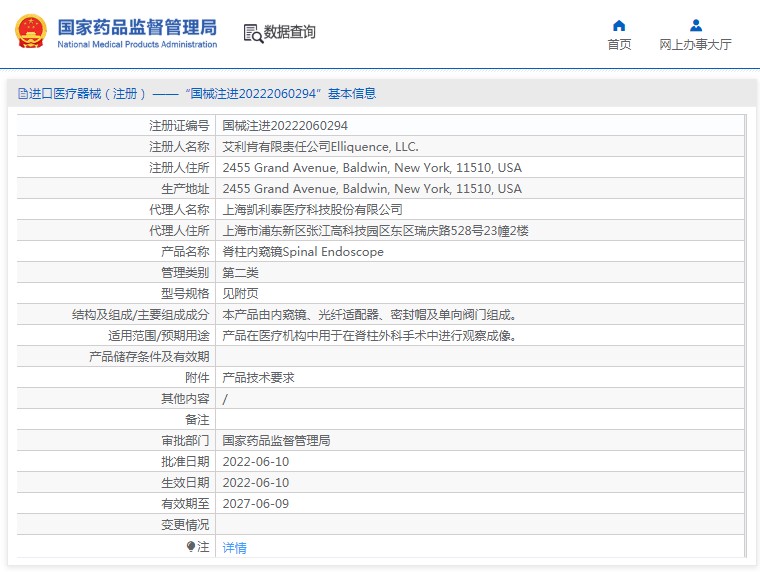Open 网上办事大厅 label
The image size is (760, 572).
click(x=695, y=45)
